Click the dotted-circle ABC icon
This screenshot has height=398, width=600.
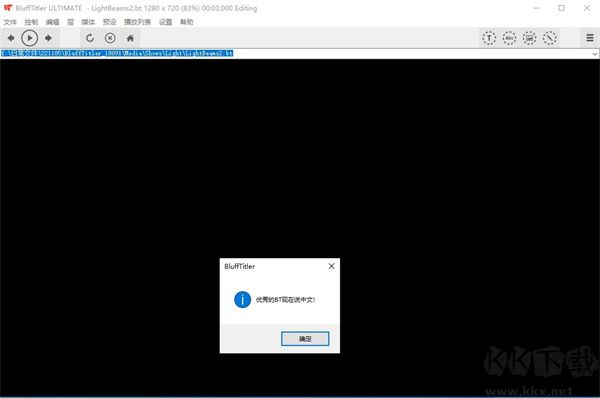pyautogui.click(x=509, y=38)
